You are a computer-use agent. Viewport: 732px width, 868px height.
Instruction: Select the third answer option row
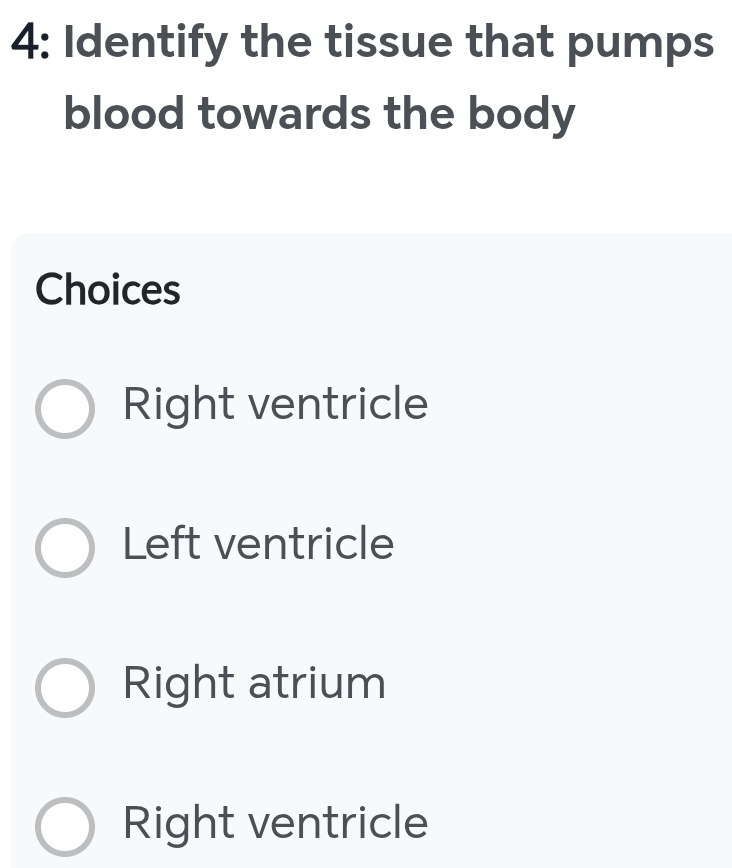click(x=200, y=686)
